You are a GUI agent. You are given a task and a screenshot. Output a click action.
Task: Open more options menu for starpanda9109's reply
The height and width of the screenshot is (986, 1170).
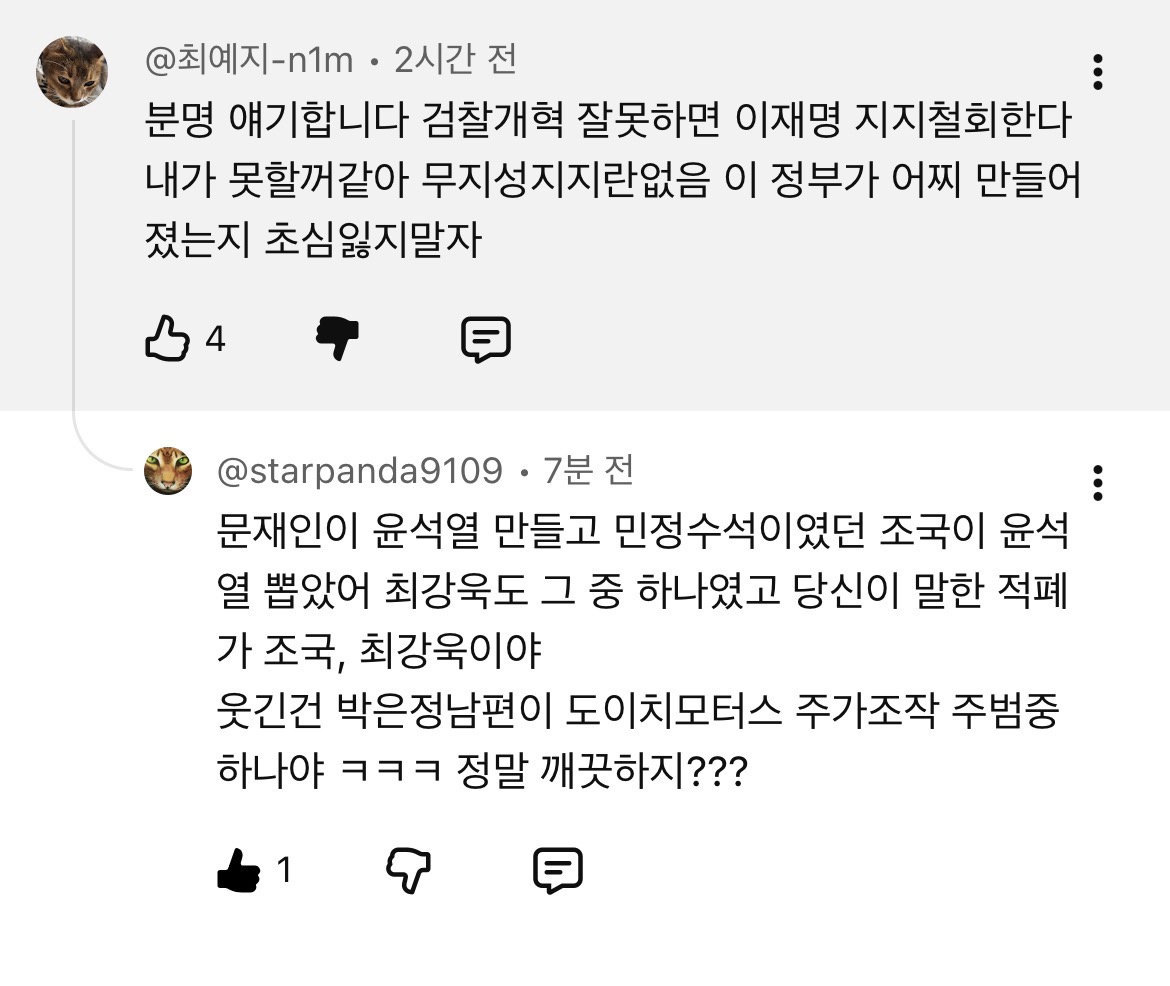tap(1098, 483)
